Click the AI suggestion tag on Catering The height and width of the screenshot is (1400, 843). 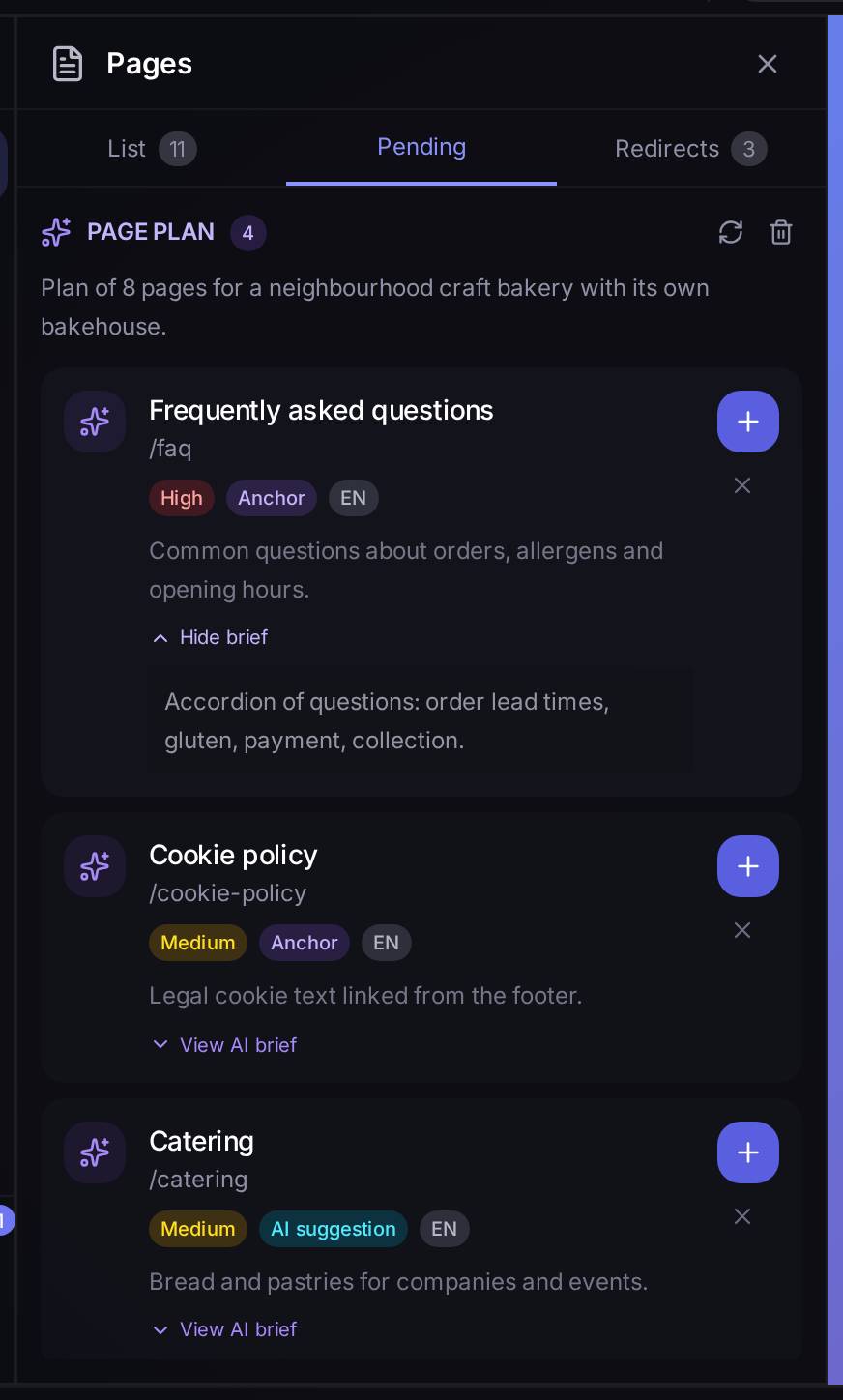334,1229
